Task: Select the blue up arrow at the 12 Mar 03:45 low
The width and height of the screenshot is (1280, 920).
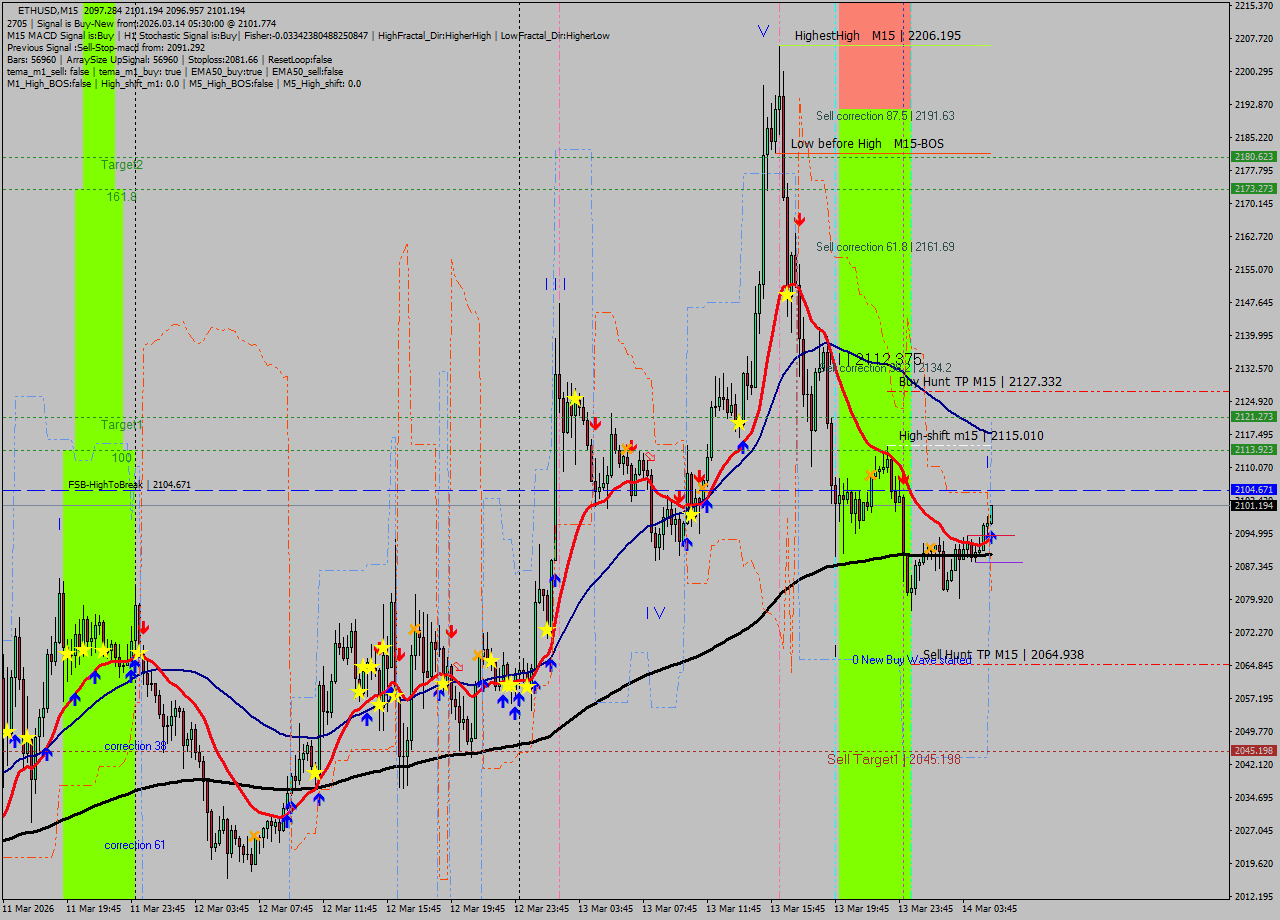Action: [x=287, y=822]
